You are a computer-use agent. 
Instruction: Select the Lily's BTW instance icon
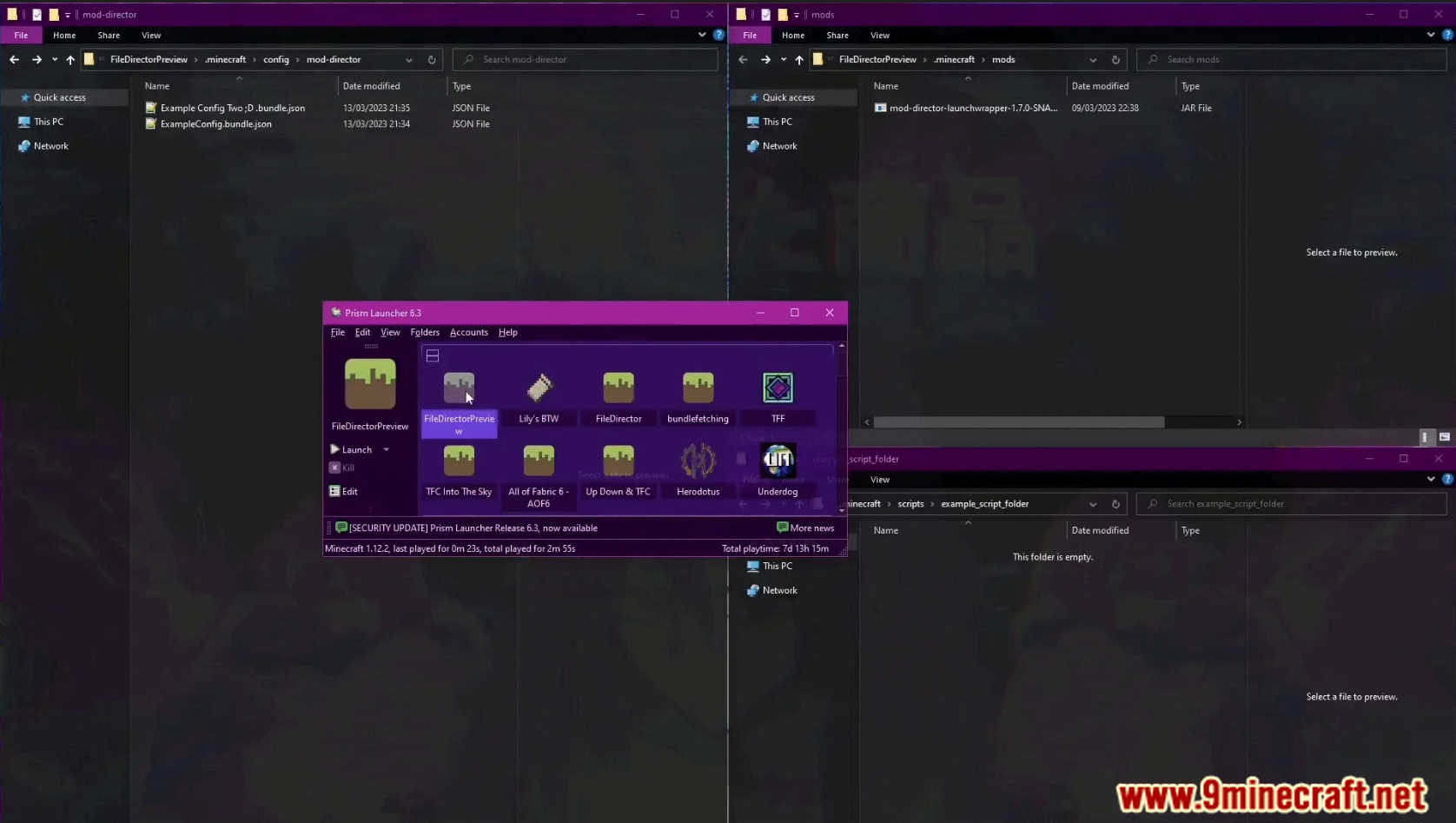(x=539, y=388)
